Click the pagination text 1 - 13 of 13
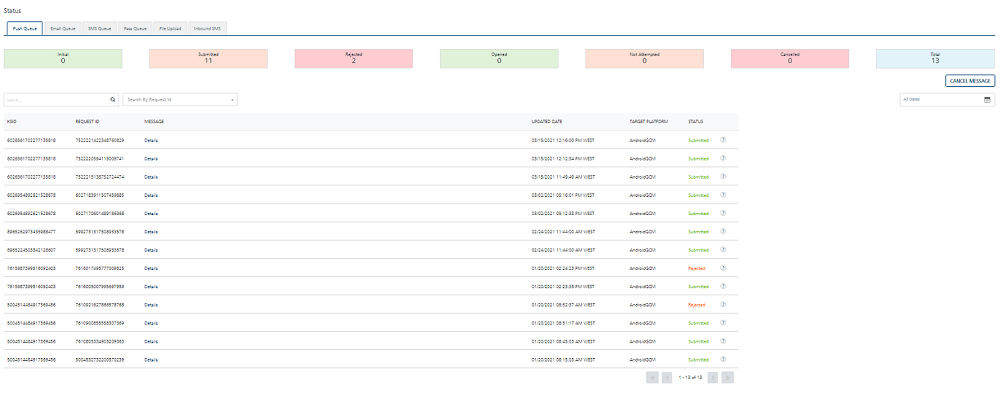Viewport: 1000px width, 393px height. pos(690,378)
